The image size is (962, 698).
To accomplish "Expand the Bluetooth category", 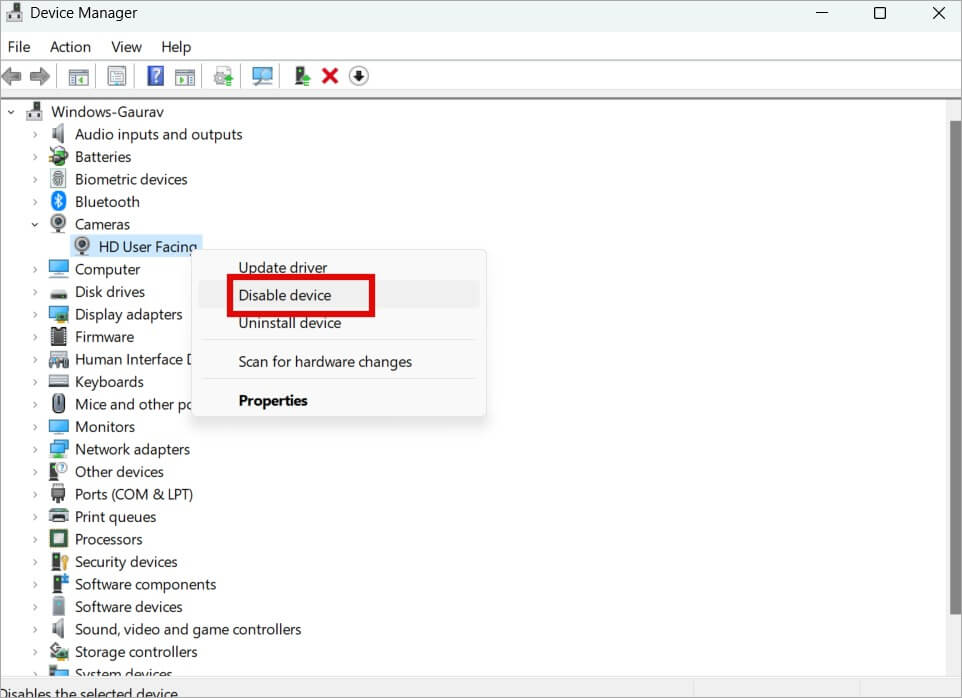I will 35,202.
